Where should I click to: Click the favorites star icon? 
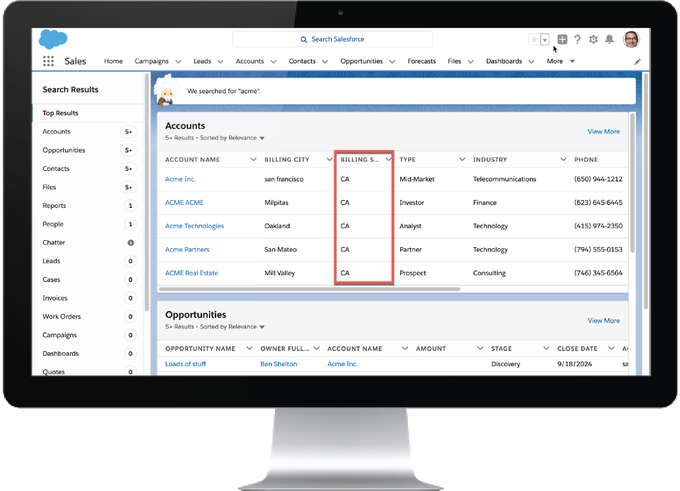point(533,39)
